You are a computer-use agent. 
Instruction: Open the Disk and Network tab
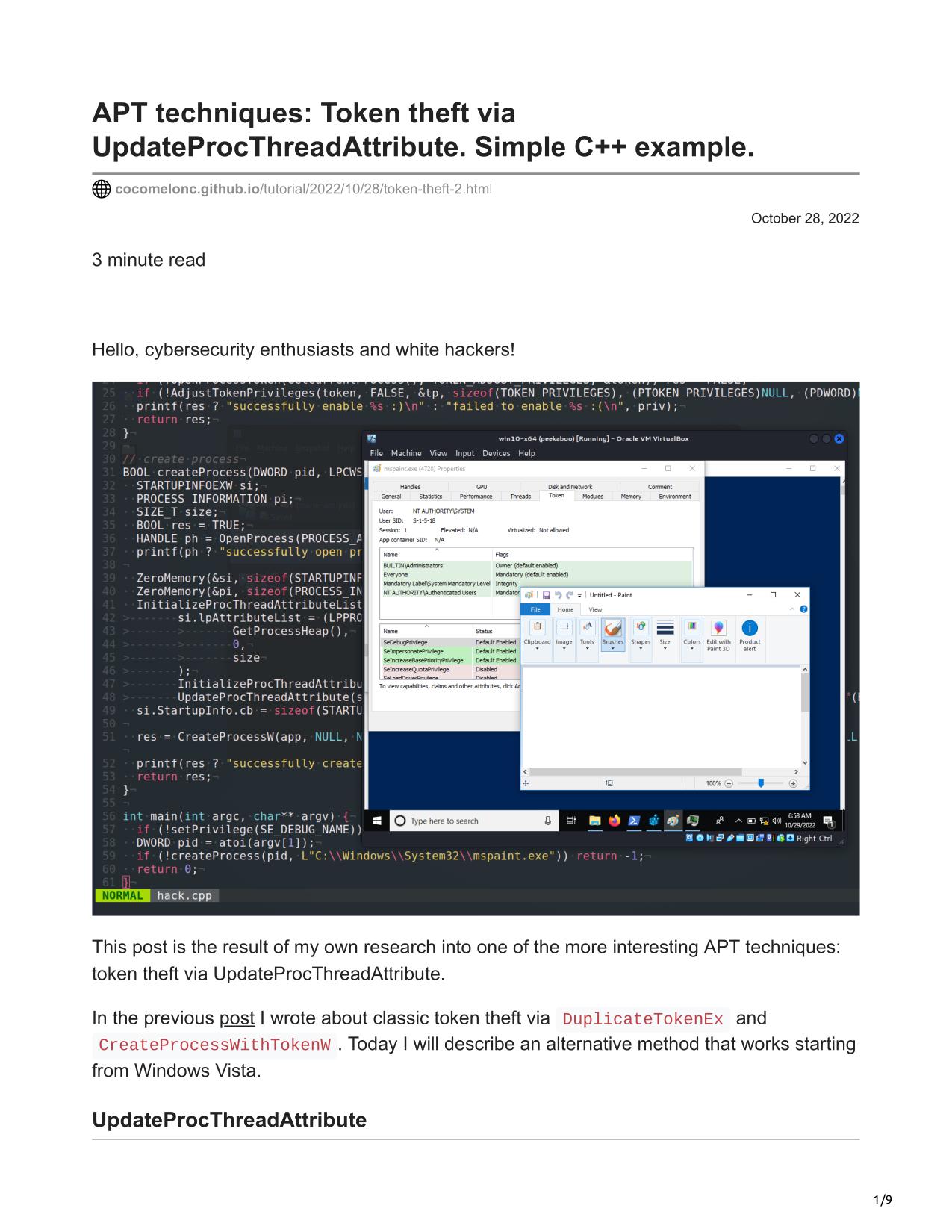[570, 487]
